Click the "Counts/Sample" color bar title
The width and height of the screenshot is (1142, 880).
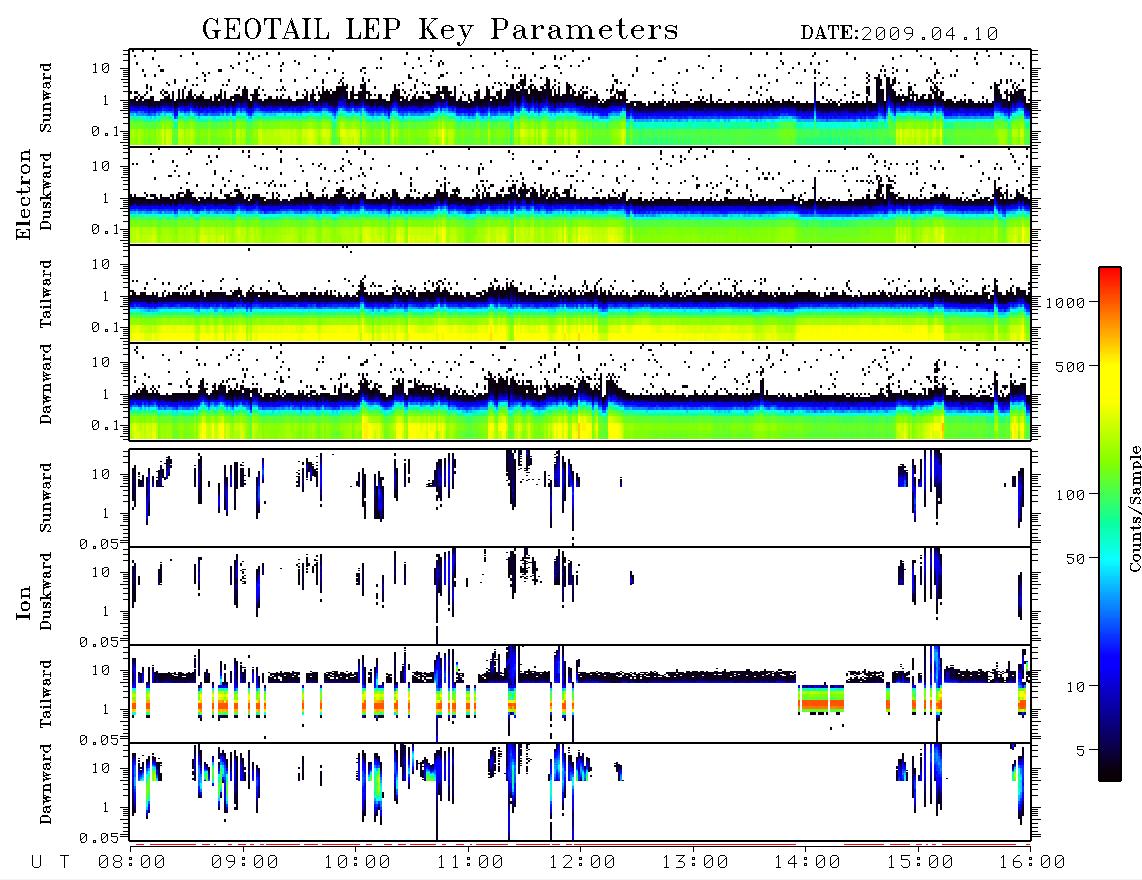click(1134, 508)
